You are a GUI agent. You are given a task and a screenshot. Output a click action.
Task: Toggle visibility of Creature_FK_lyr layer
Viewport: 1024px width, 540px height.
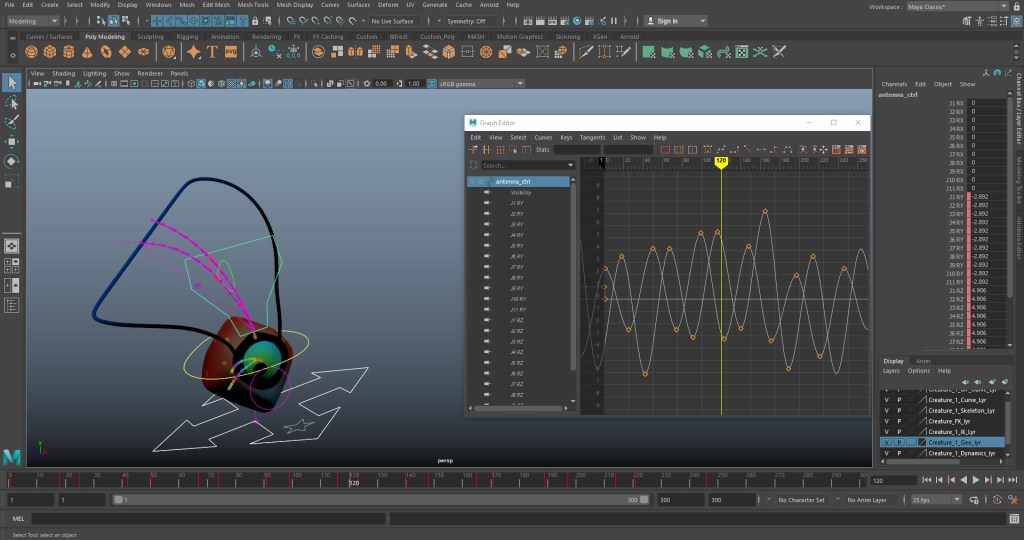(886, 421)
